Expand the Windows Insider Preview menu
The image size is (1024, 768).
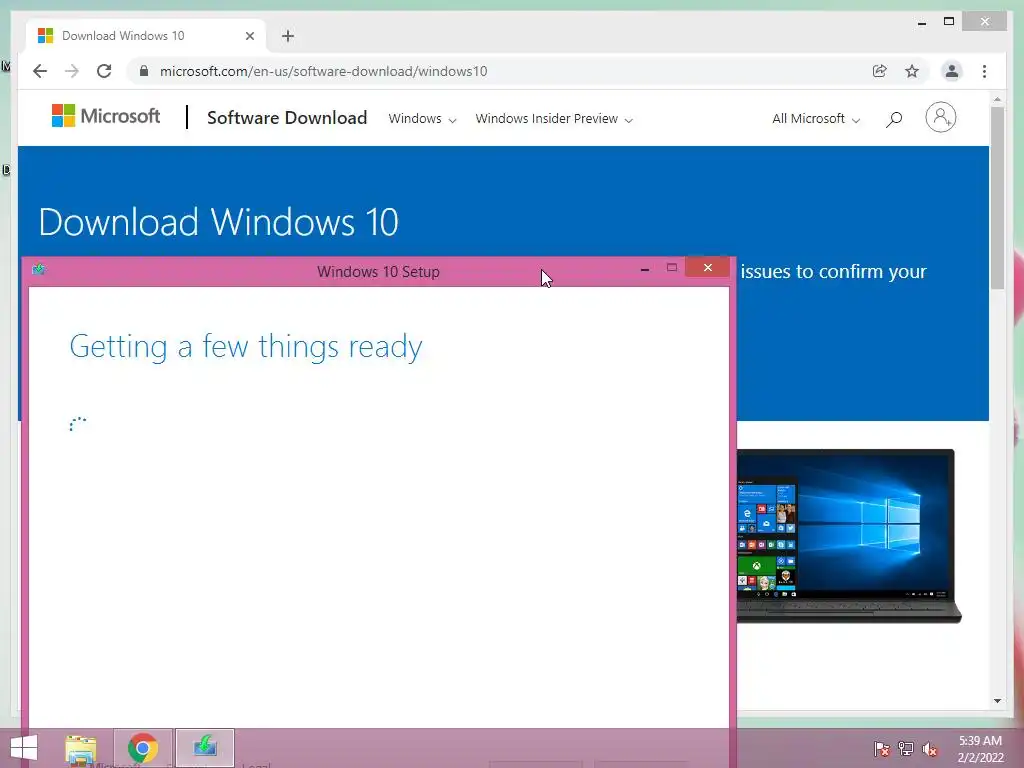pyautogui.click(x=554, y=119)
